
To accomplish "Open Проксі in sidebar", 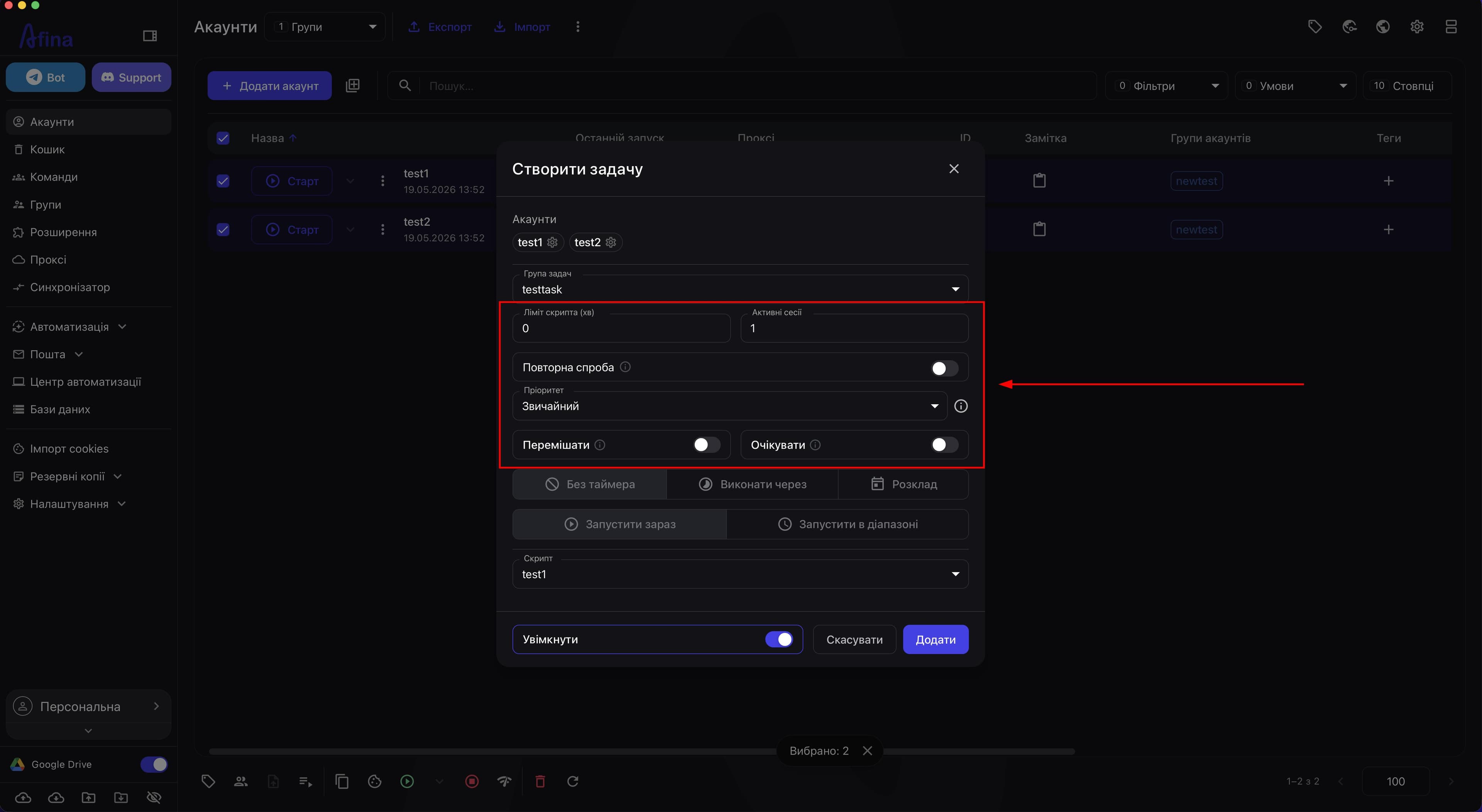I will click(x=89, y=260).
